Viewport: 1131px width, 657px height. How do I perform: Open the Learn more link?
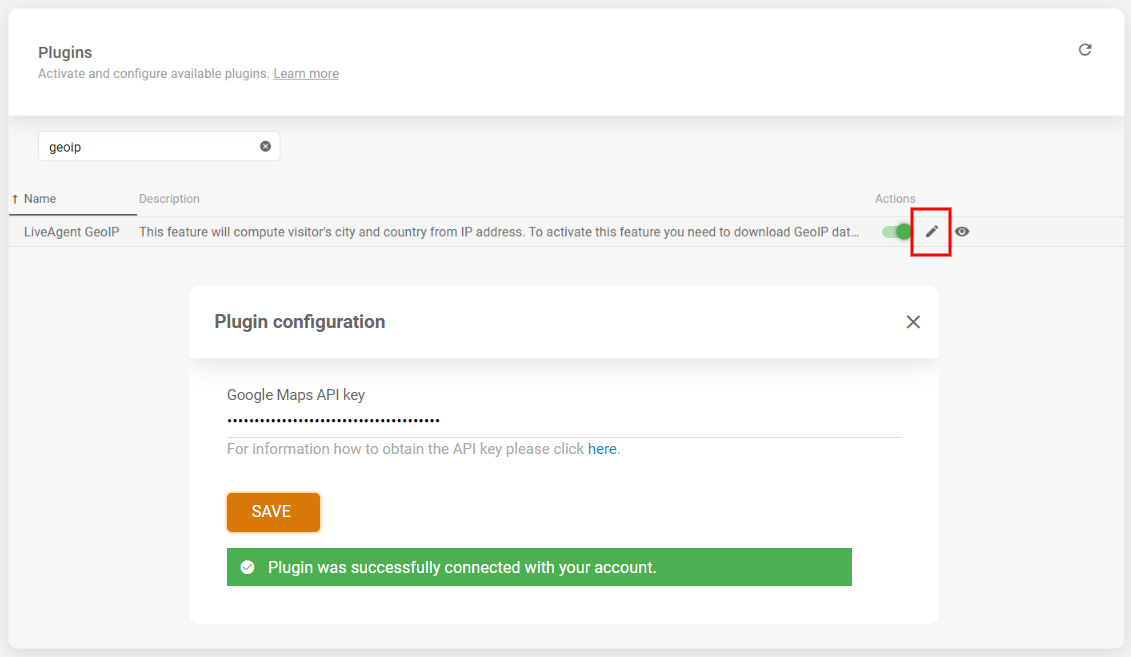point(306,74)
